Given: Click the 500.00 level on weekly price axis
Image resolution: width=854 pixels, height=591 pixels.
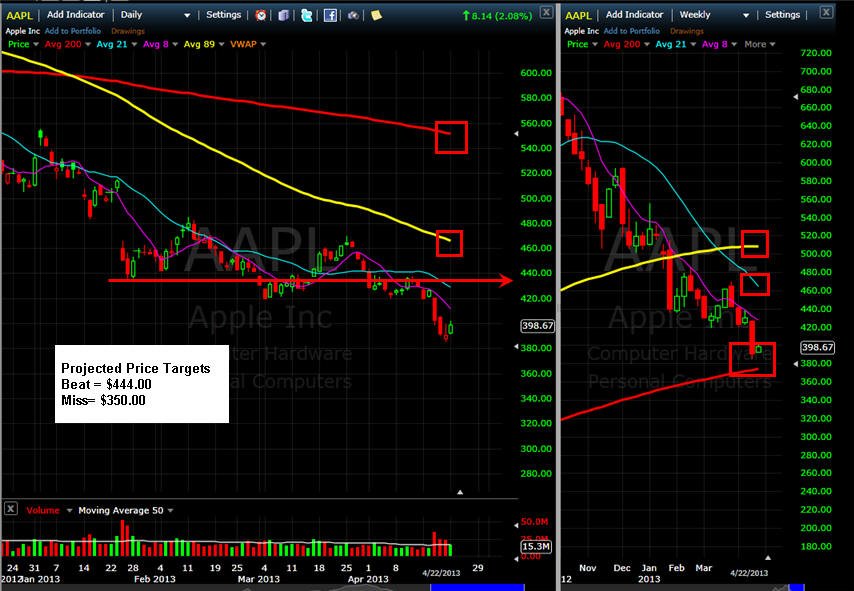Looking at the screenshot, I should point(816,254).
